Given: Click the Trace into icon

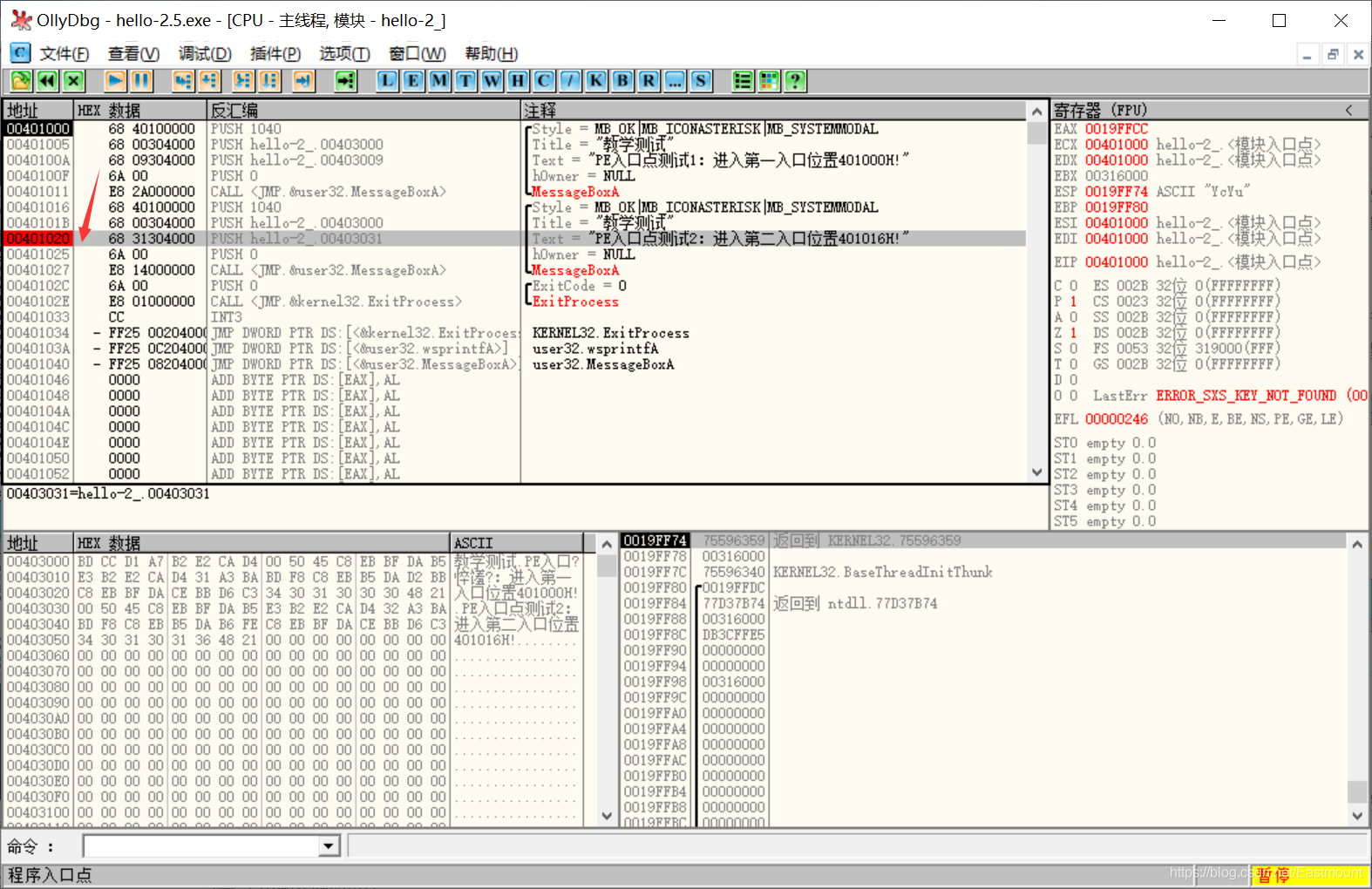Looking at the screenshot, I should point(243,81).
